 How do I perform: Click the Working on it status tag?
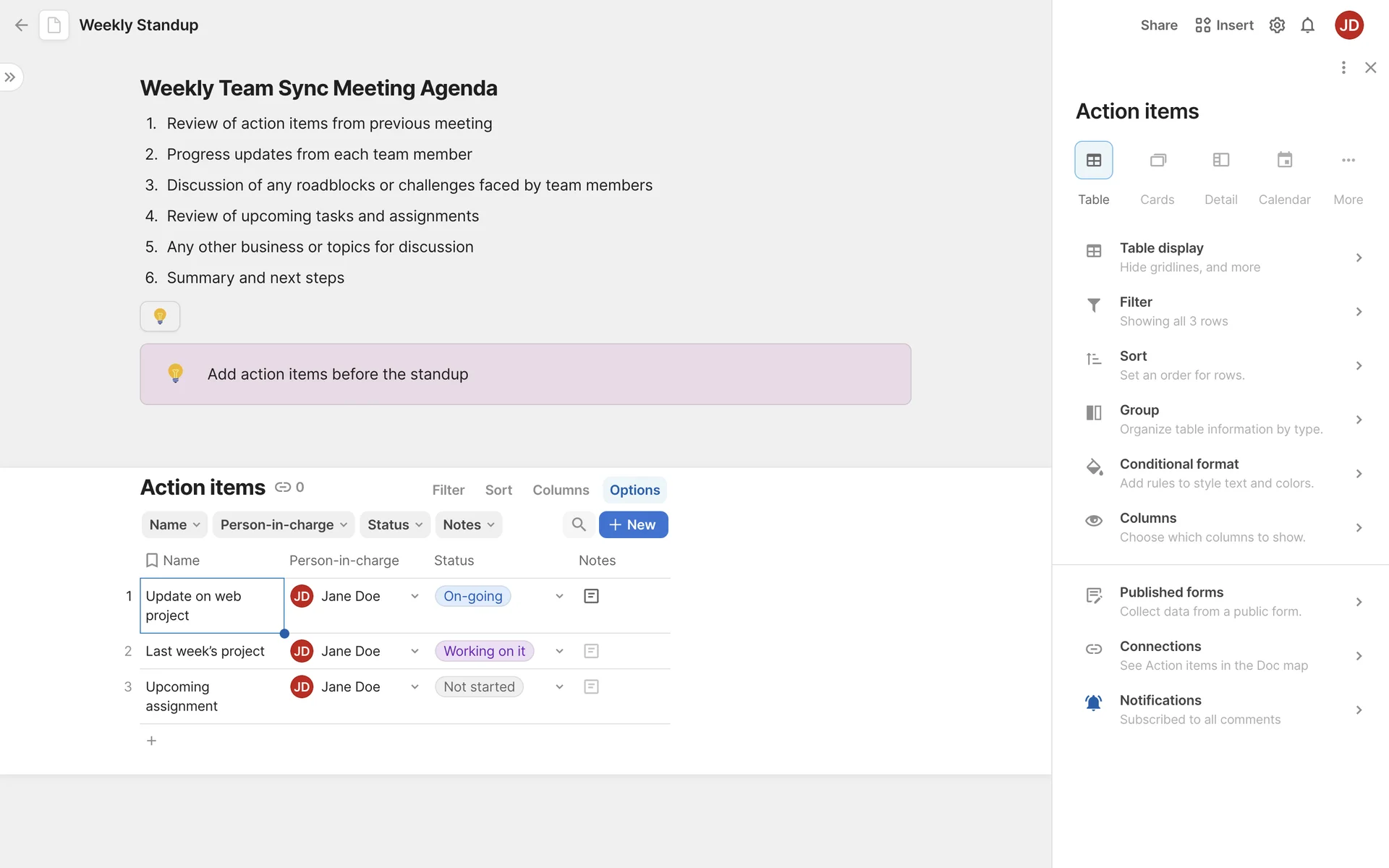[484, 651]
